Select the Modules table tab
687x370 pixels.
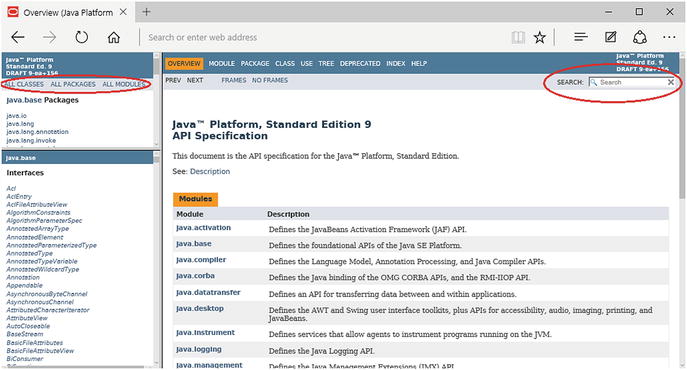[x=195, y=199]
